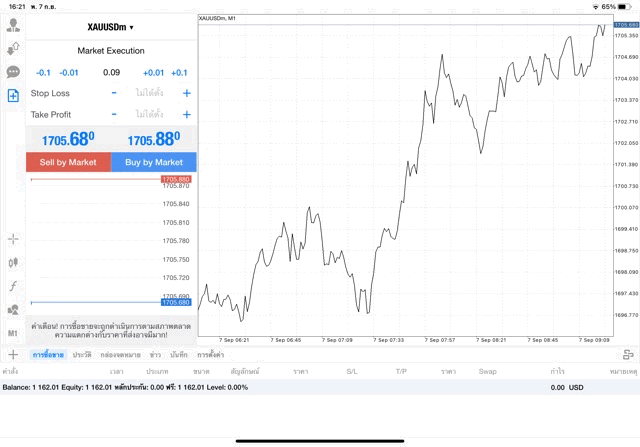640x447 pixels.
Task: Open the M1 timeframe selector
Action: click(x=13, y=333)
